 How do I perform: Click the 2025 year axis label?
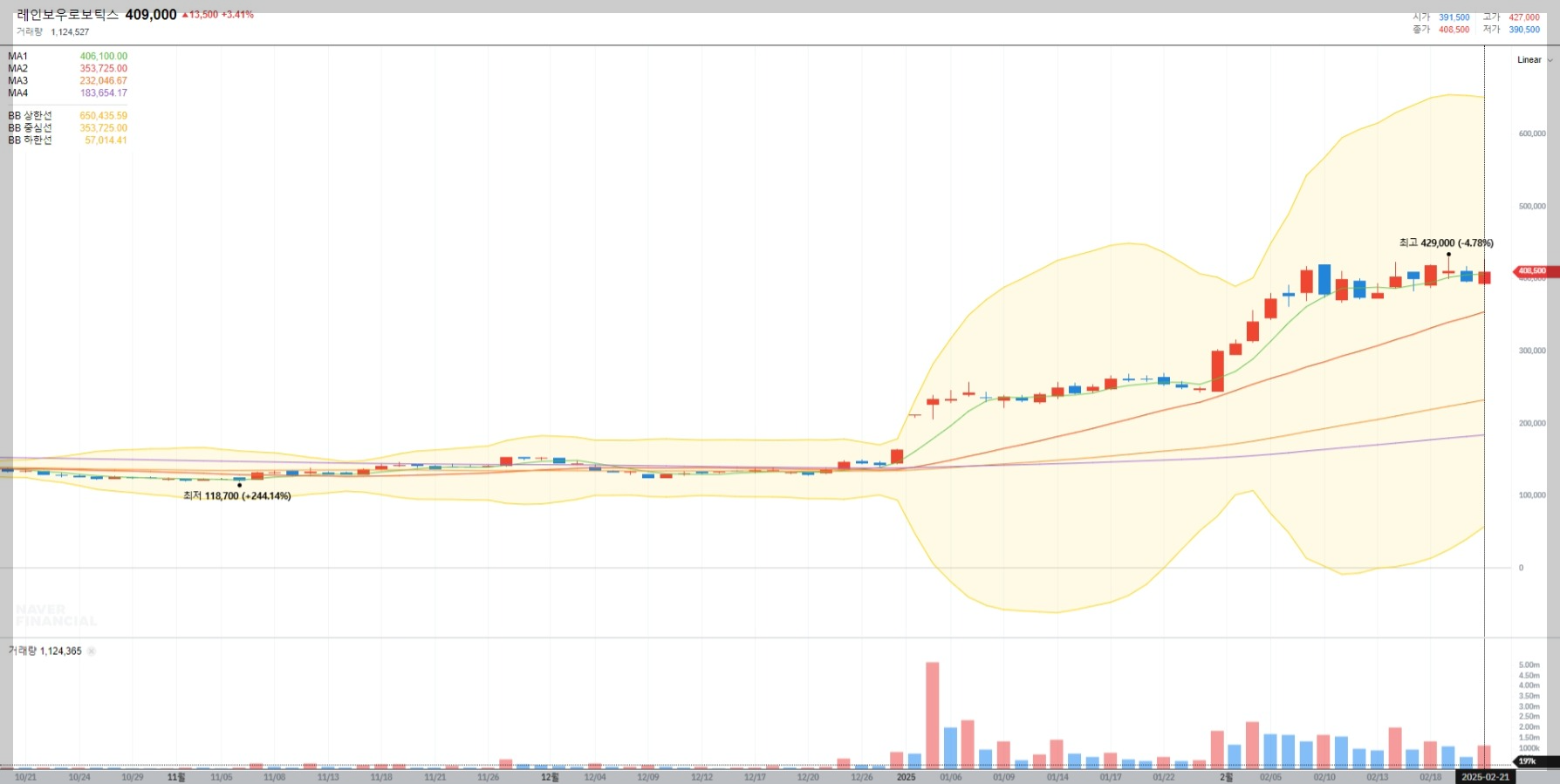point(907,777)
